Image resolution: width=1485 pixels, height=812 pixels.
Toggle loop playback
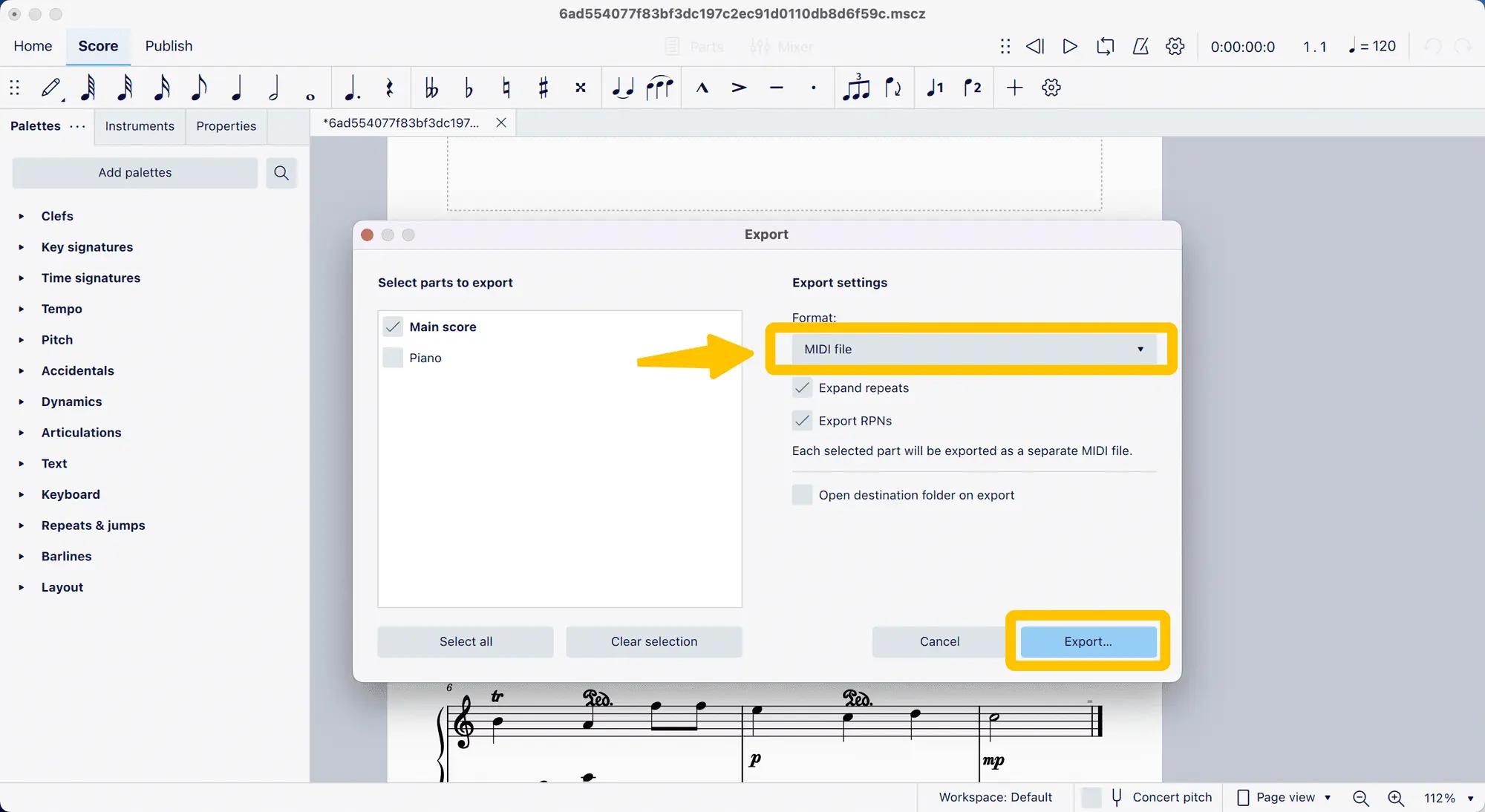[1106, 46]
